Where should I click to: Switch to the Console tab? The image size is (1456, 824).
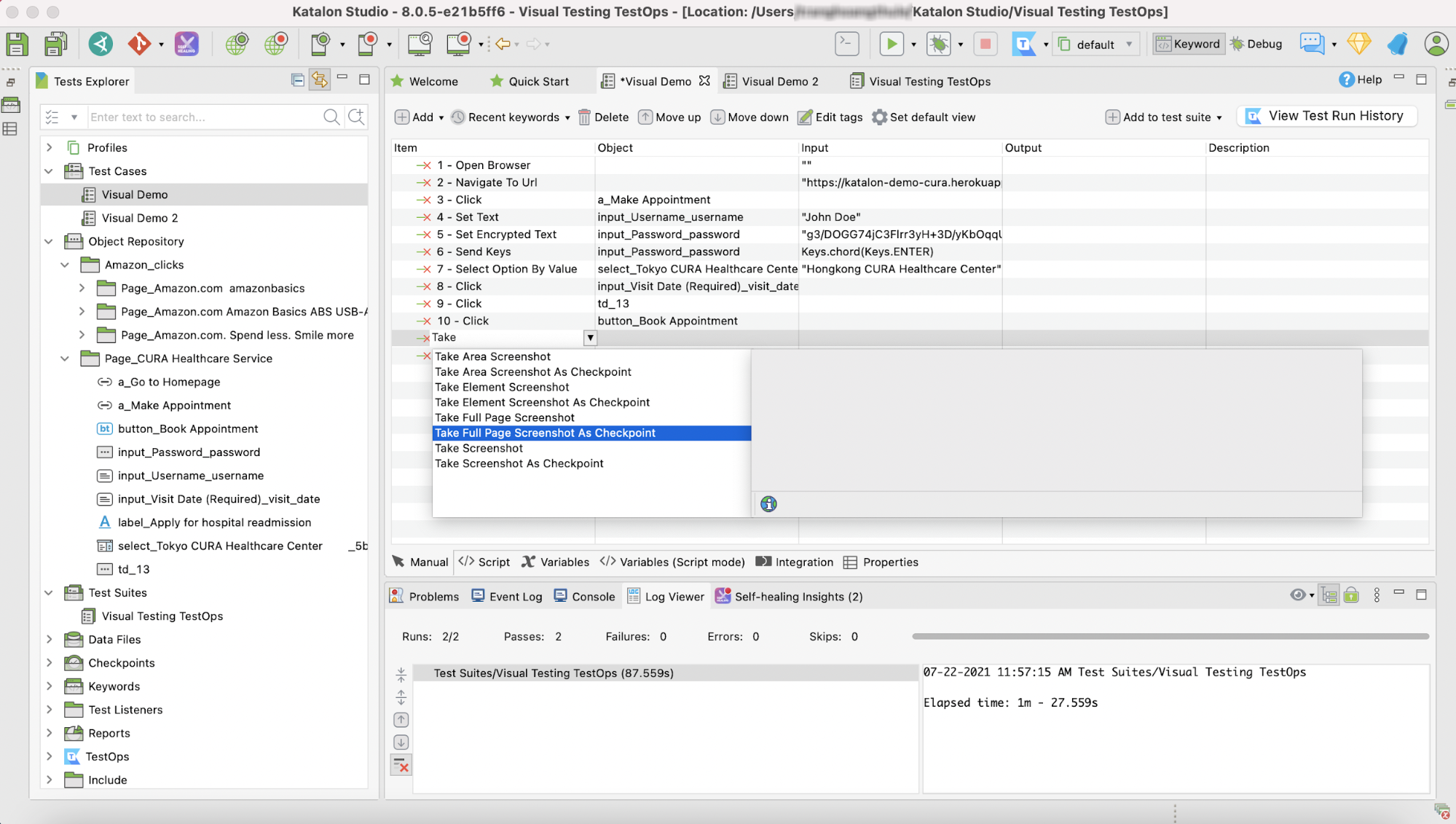584,596
